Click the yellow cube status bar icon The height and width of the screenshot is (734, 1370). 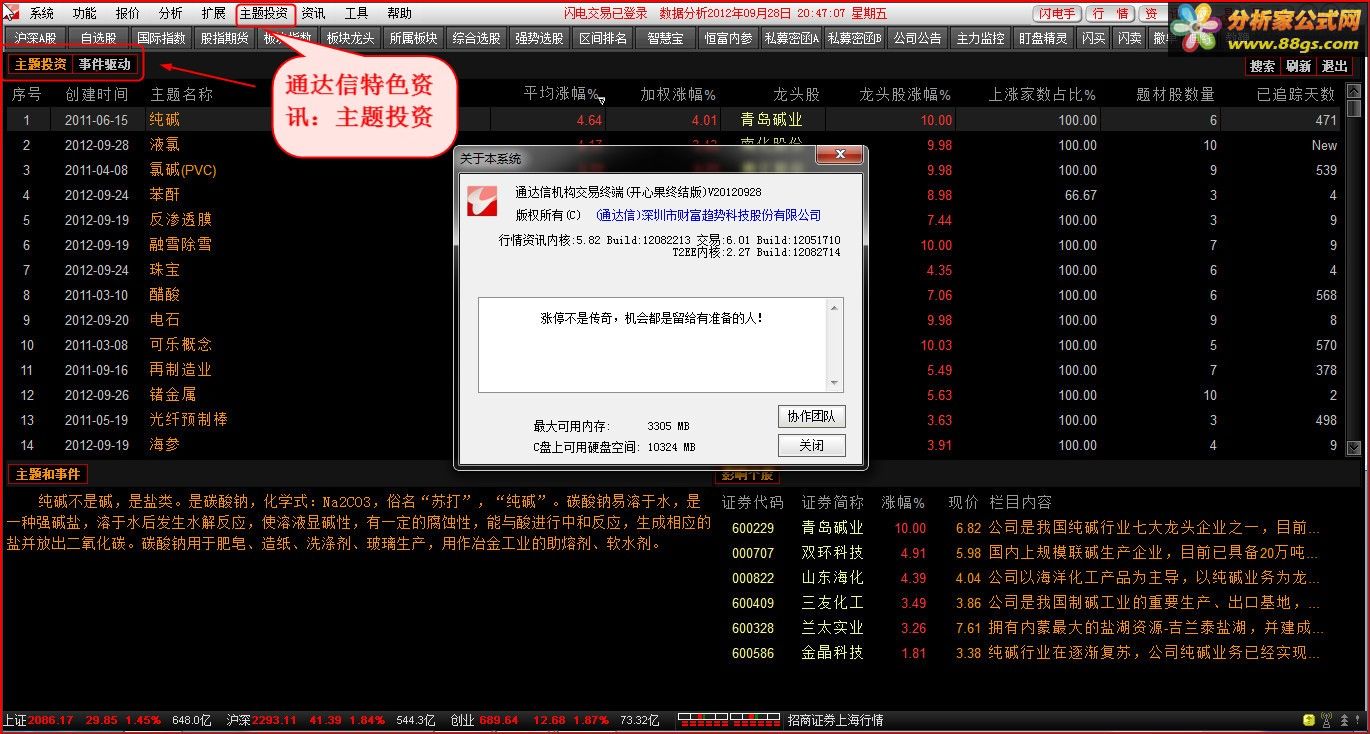point(1309,720)
